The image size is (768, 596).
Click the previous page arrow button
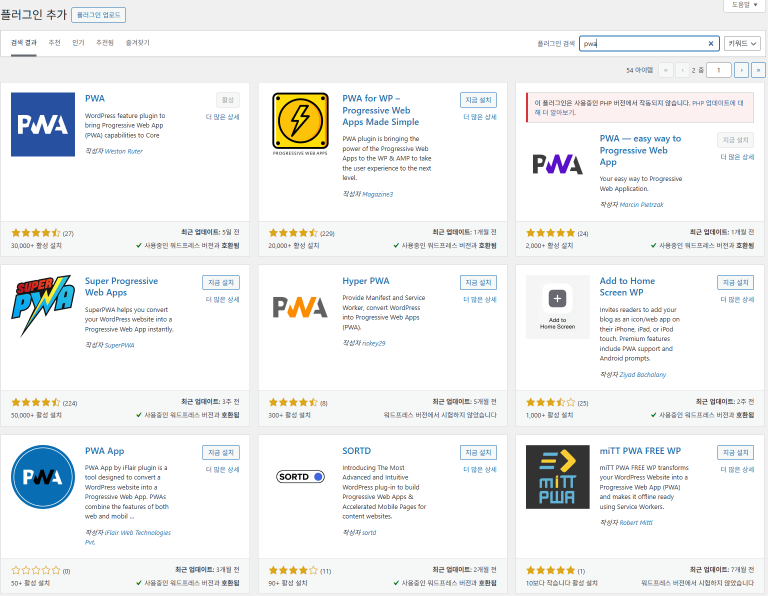(682, 70)
